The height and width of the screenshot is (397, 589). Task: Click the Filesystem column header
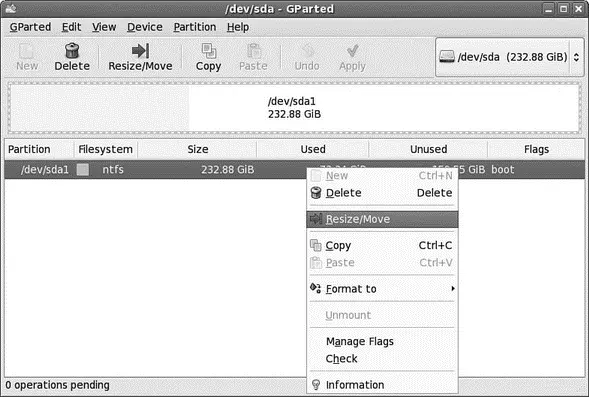pos(106,149)
